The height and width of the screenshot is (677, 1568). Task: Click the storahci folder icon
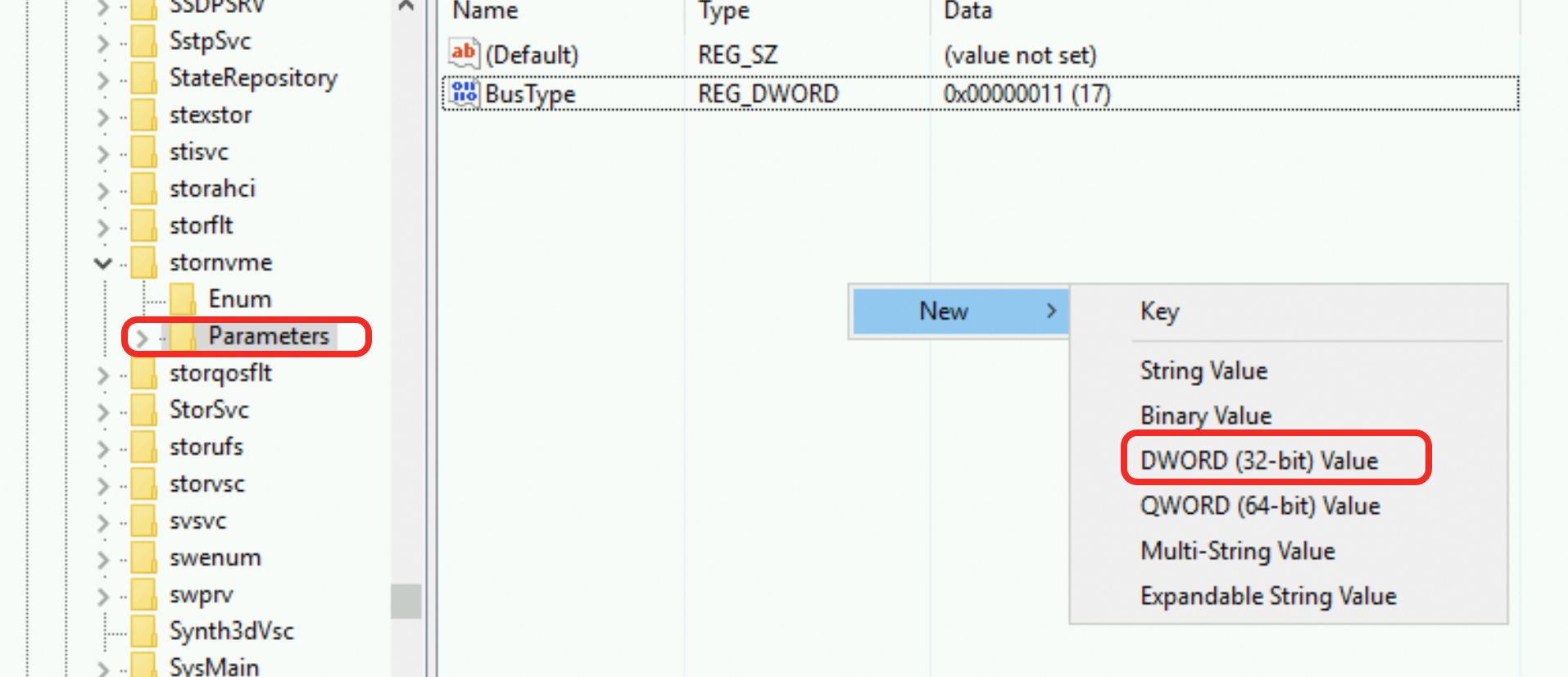point(144,189)
